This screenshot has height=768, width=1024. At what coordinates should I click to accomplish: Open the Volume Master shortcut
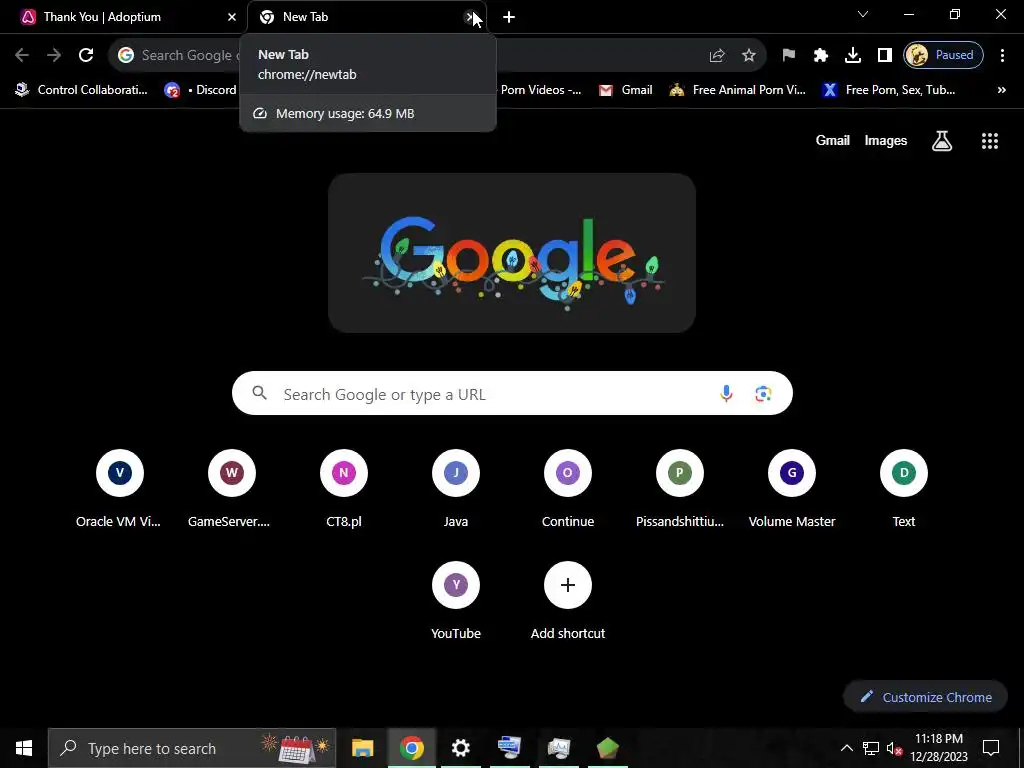pyautogui.click(x=792, y=488)
